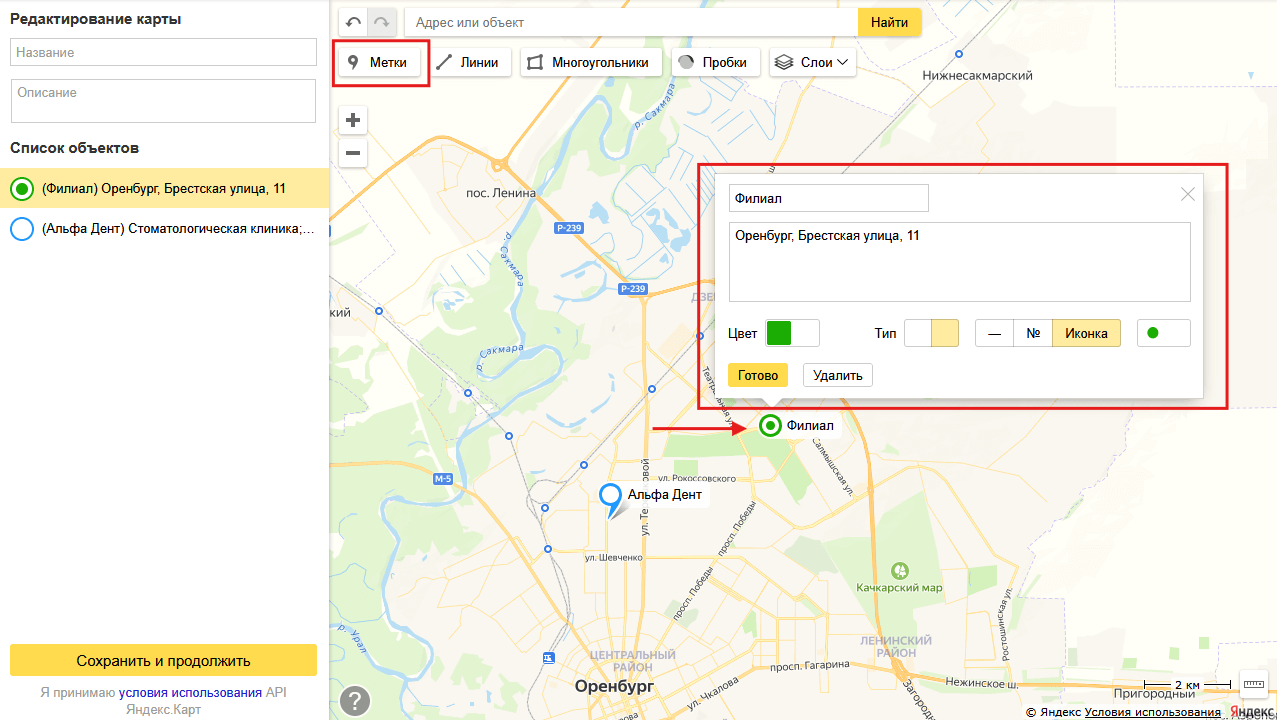Screen dimensions: 1277x720
Task: Click the rail stop marker above Нижнесакмарский
Action: click(x=960, y=54)
